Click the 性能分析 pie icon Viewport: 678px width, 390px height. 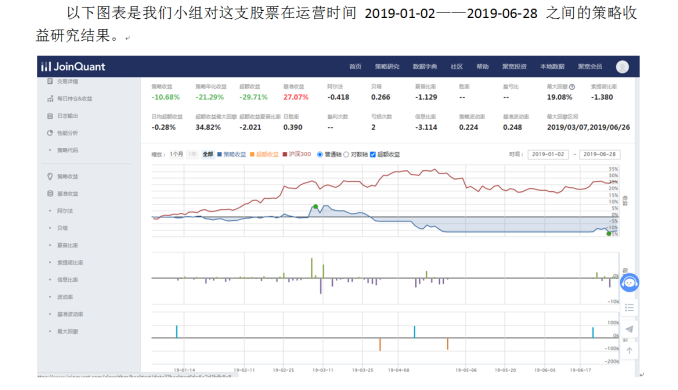coord(50,133)
